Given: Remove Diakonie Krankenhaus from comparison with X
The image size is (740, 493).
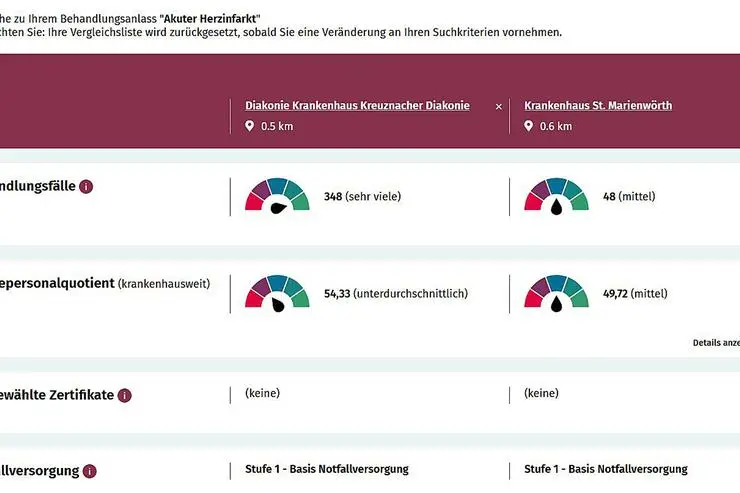Looking at the screenshot, I should coord(498,107).
